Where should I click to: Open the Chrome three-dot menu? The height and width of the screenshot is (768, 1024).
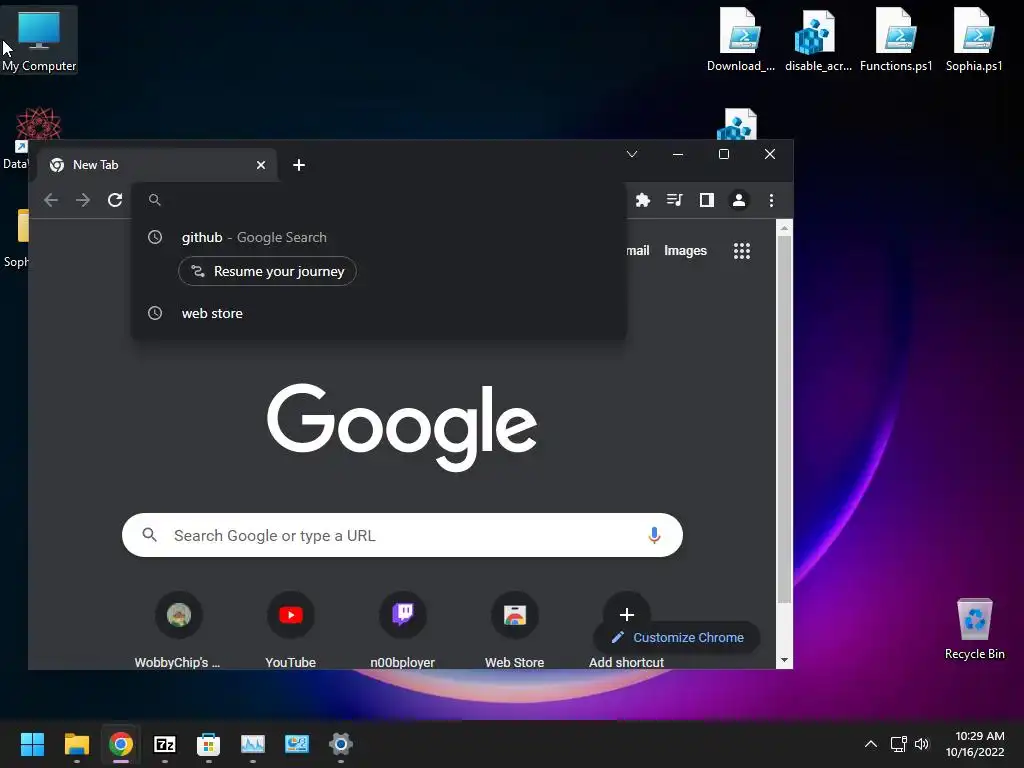tap(771, 200)
